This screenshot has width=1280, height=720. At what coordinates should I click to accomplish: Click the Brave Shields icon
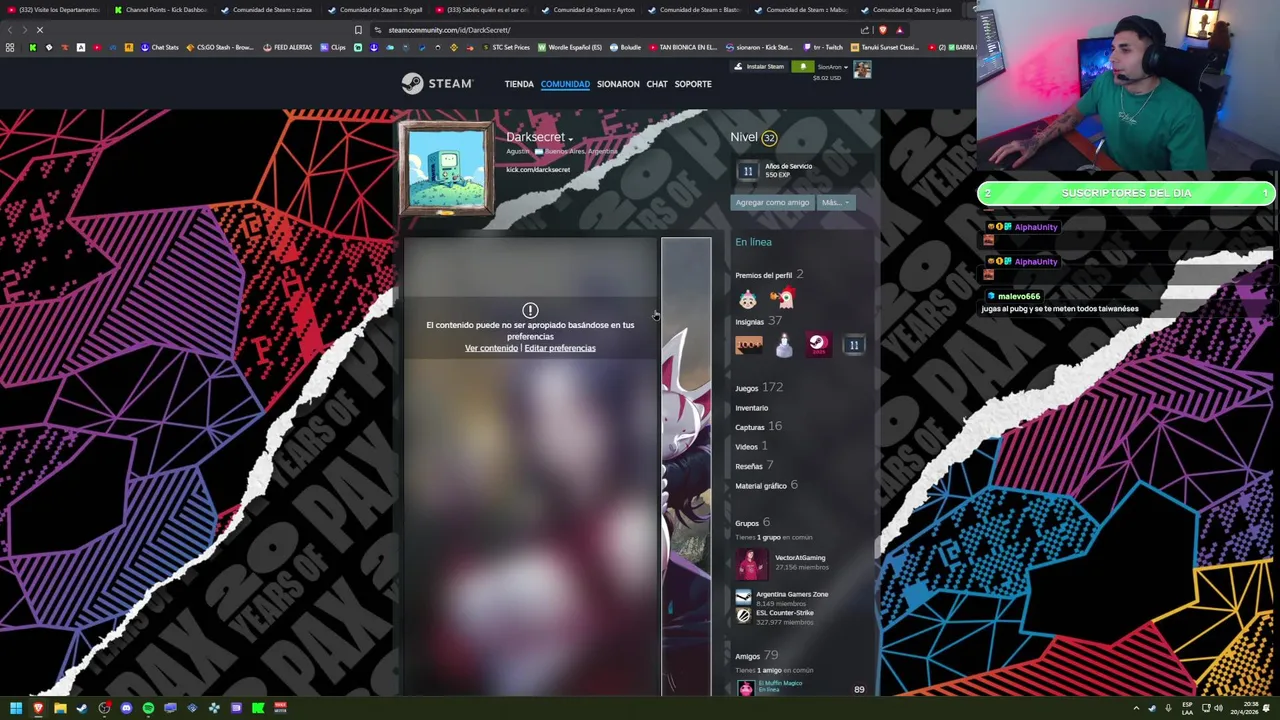(882, 30)
